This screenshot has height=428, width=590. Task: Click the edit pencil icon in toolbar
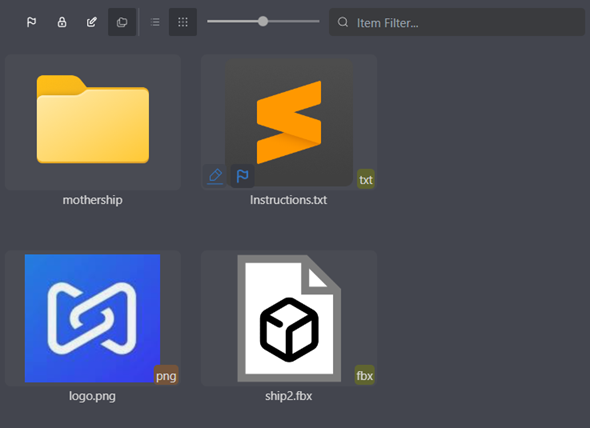coord(92,22)
